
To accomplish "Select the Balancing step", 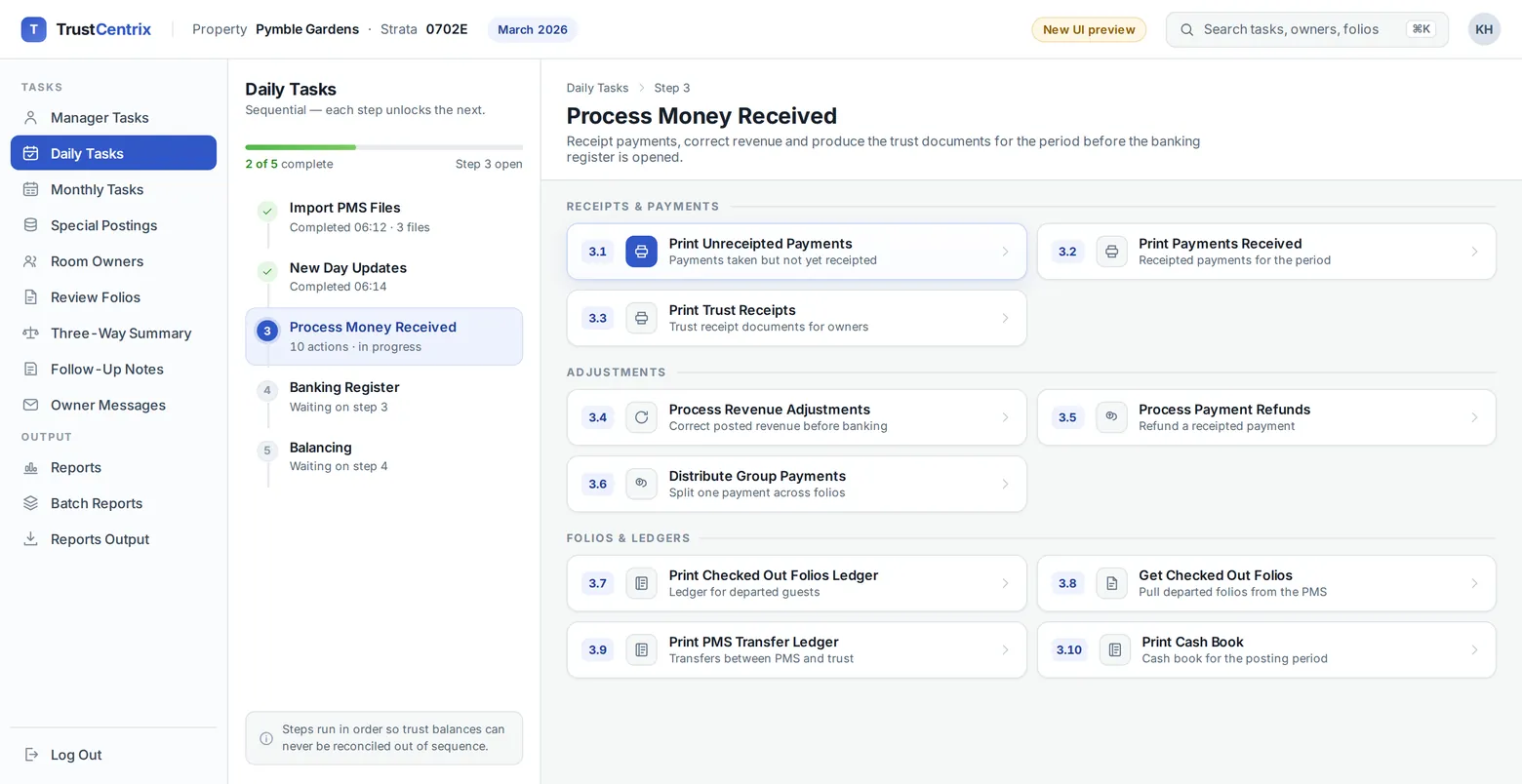I will tap(383, 456).
